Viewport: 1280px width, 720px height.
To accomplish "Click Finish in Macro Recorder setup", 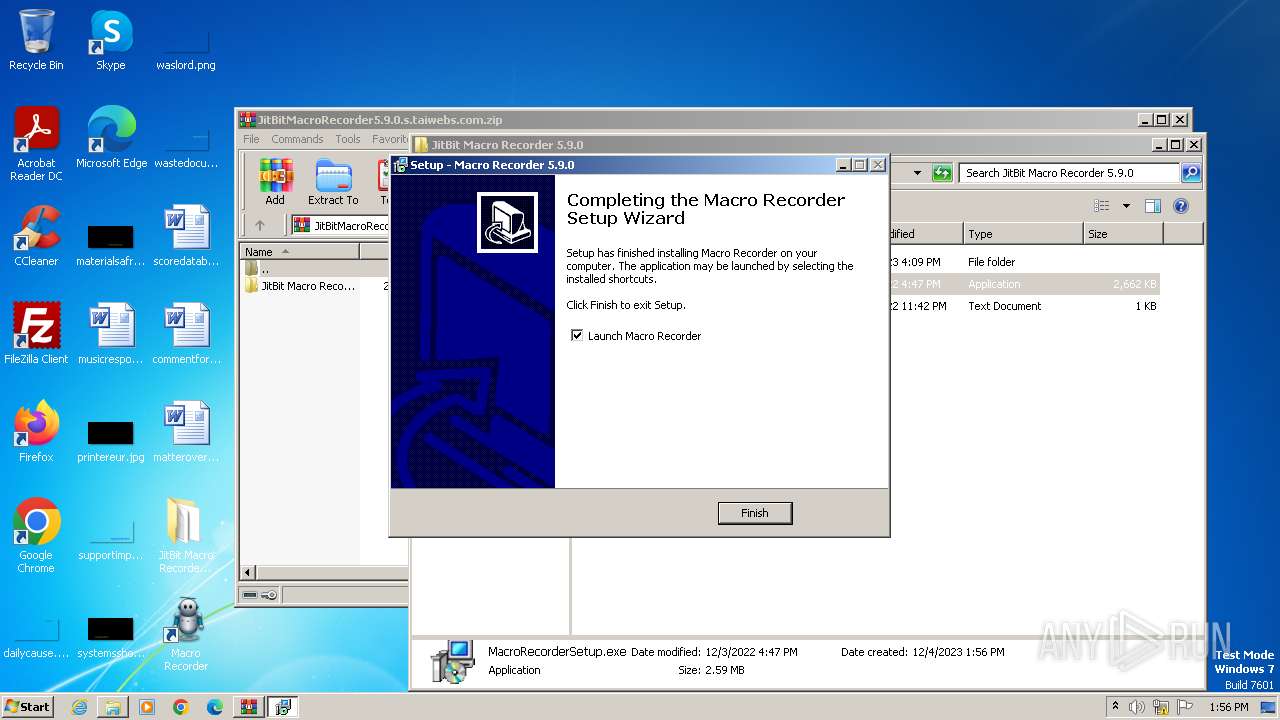I will [755, 513].
